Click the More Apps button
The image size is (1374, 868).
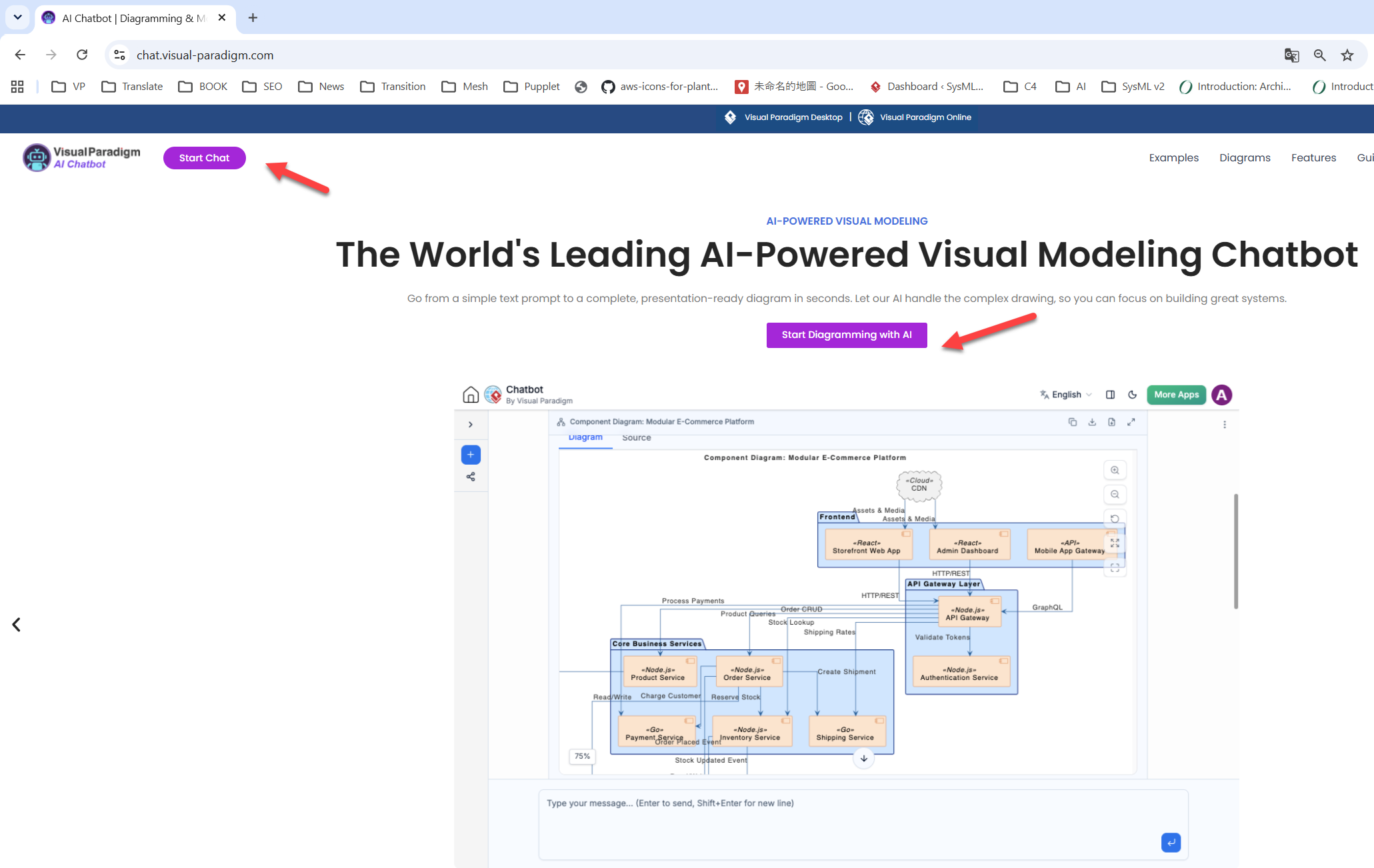(x=1176, y=395)
